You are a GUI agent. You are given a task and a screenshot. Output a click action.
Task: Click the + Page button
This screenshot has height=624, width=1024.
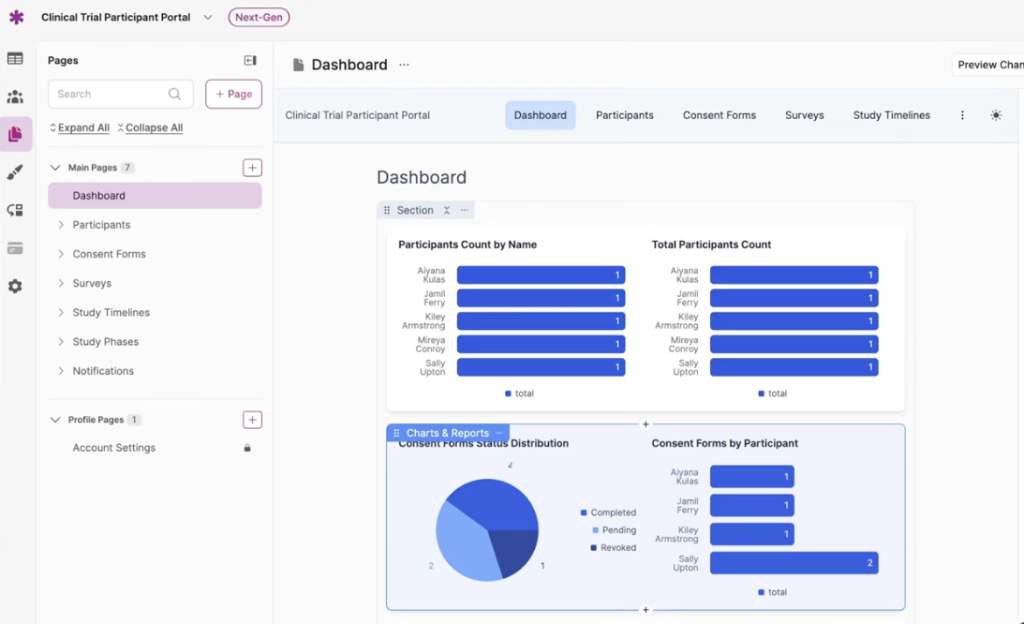[231, 93]
